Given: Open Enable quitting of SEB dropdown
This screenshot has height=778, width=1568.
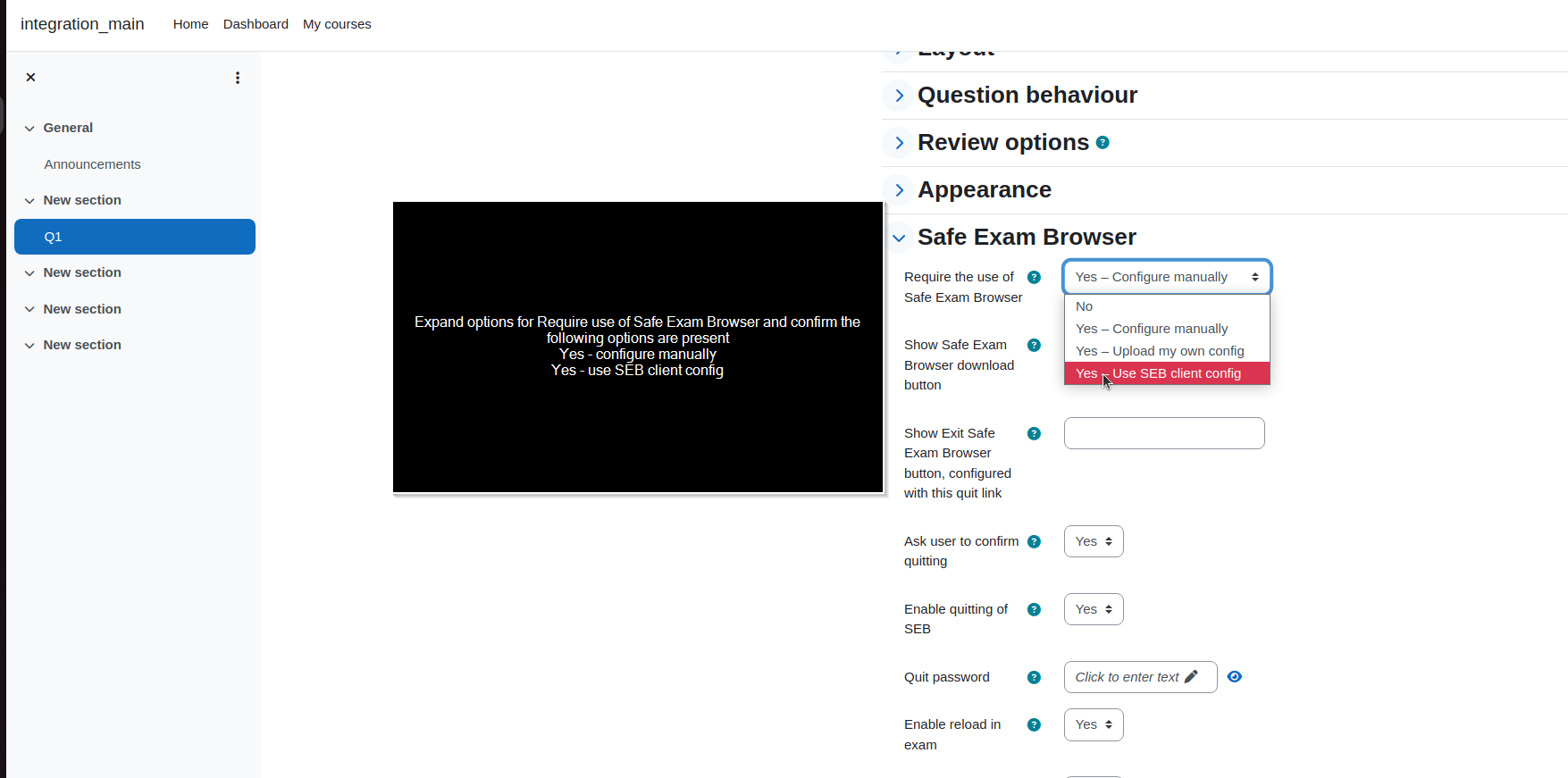Looking at the screenshot, I should pyautogui.click(x=1094, y=609).
